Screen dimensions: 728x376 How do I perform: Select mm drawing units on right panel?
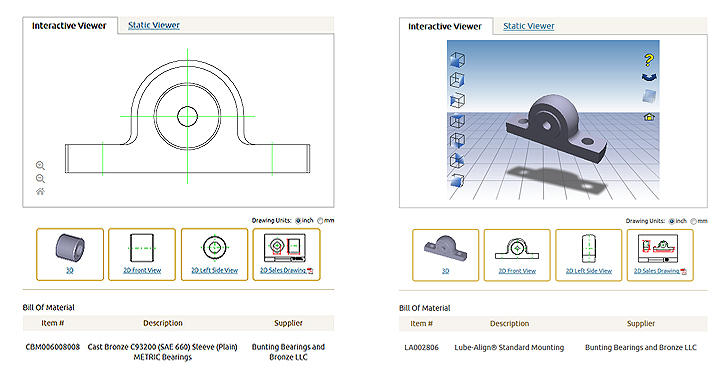pyautogui.click(x=694, y=221)
